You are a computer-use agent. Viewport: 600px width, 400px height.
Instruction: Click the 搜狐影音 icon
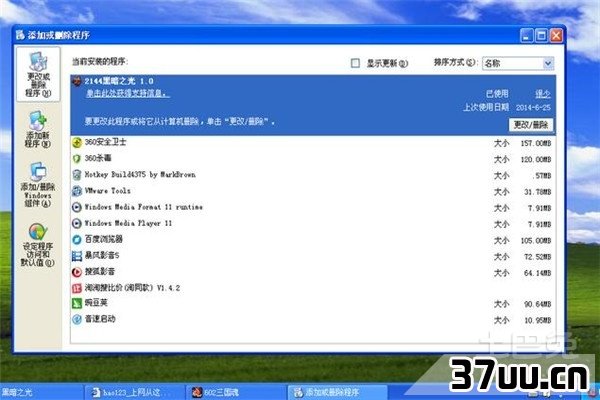point(77,272)
